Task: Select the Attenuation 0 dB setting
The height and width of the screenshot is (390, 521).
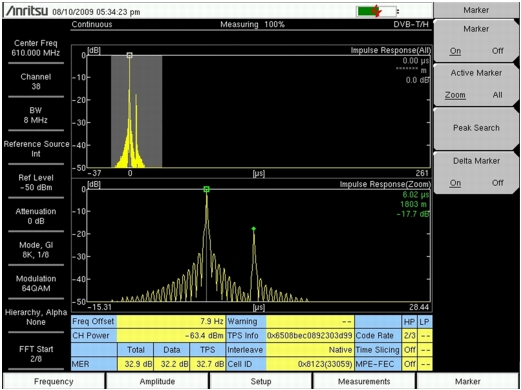Action: pos(36,216)
